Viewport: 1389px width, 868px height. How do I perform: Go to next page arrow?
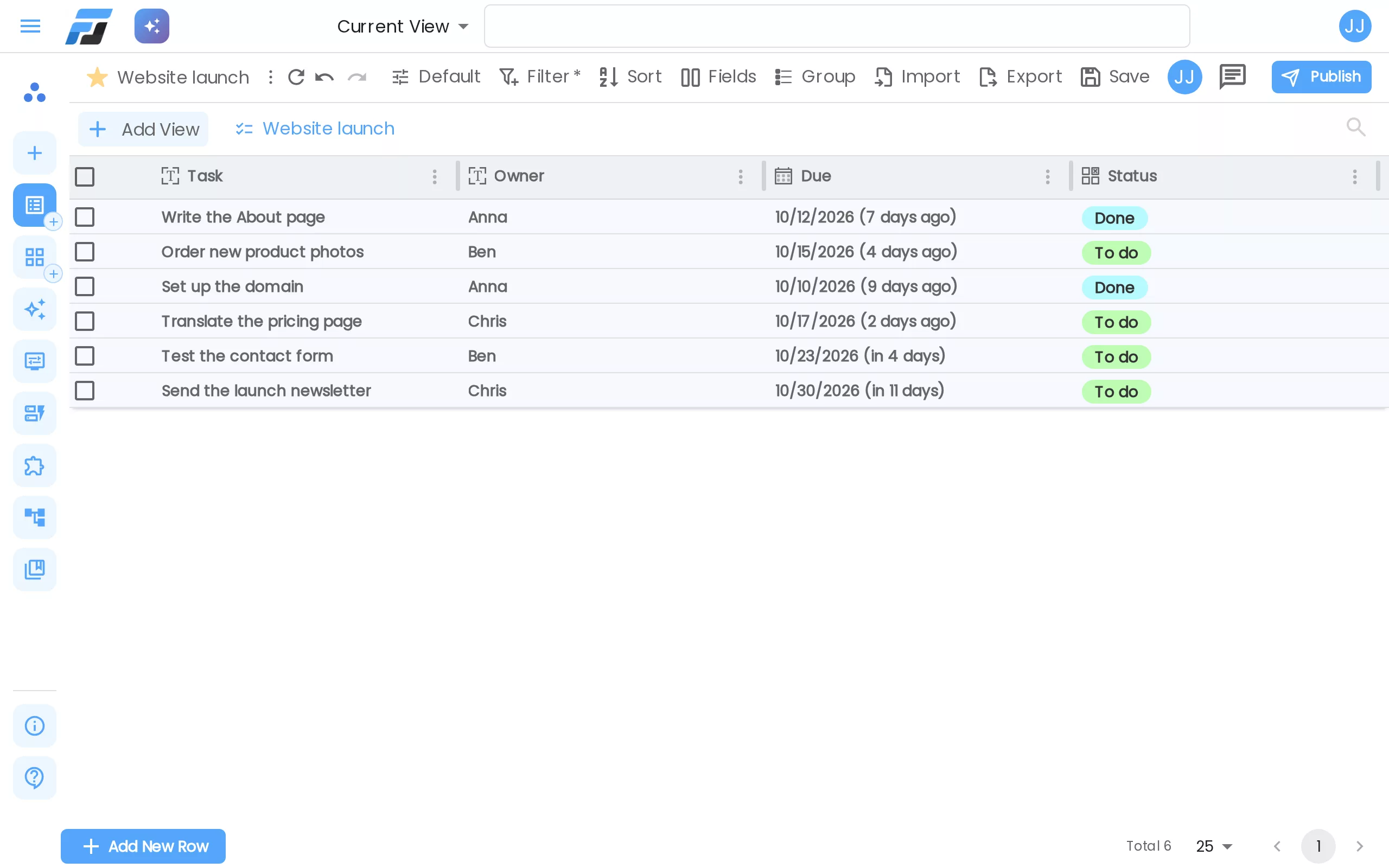1359,846
